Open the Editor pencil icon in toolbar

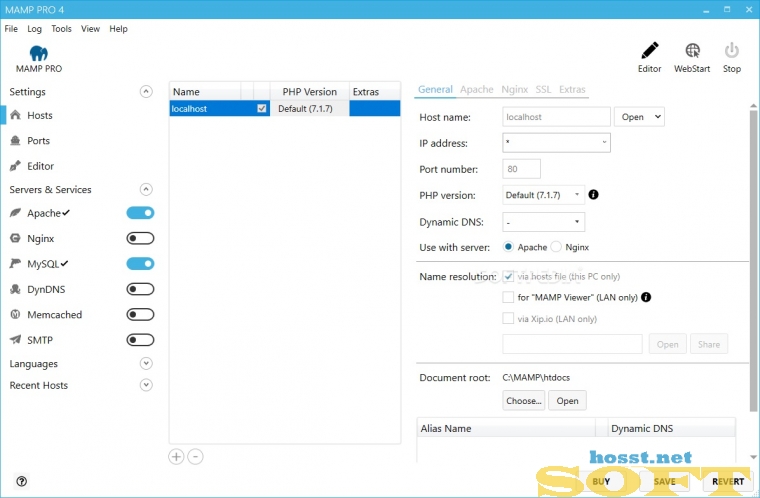649,50
